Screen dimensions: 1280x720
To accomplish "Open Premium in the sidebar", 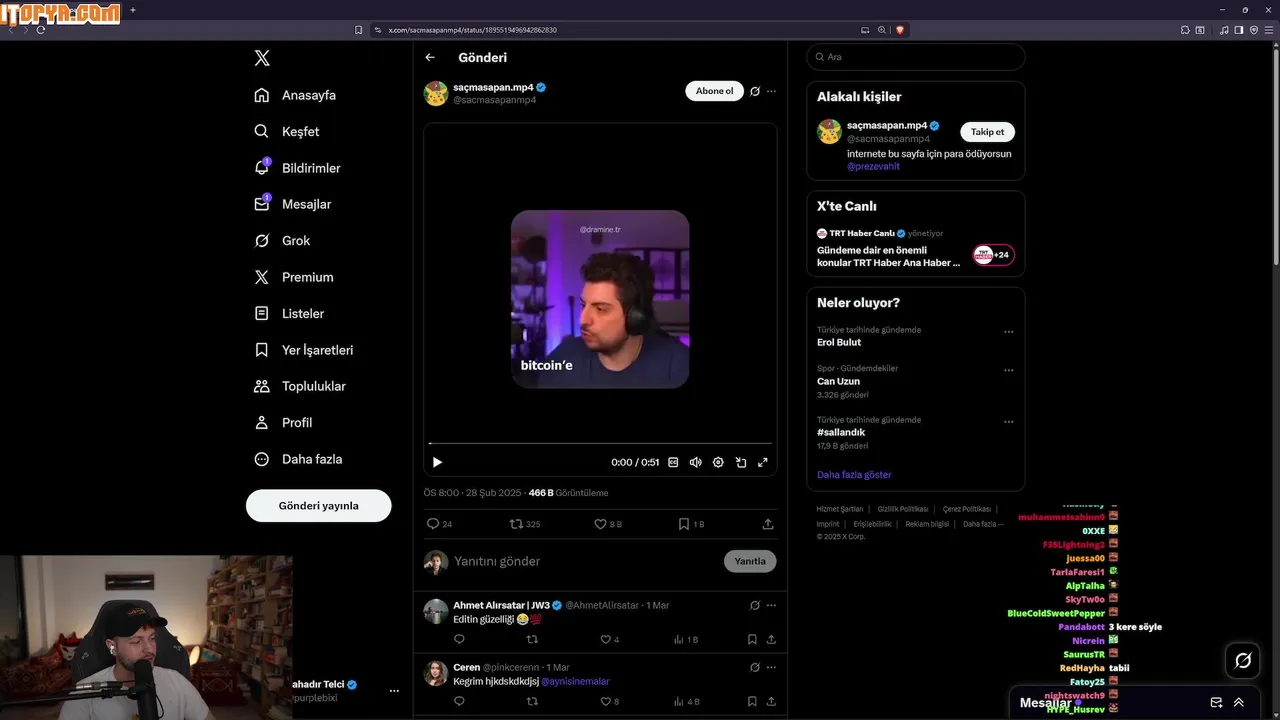I will pyautogui.click(x=294, y=277).
